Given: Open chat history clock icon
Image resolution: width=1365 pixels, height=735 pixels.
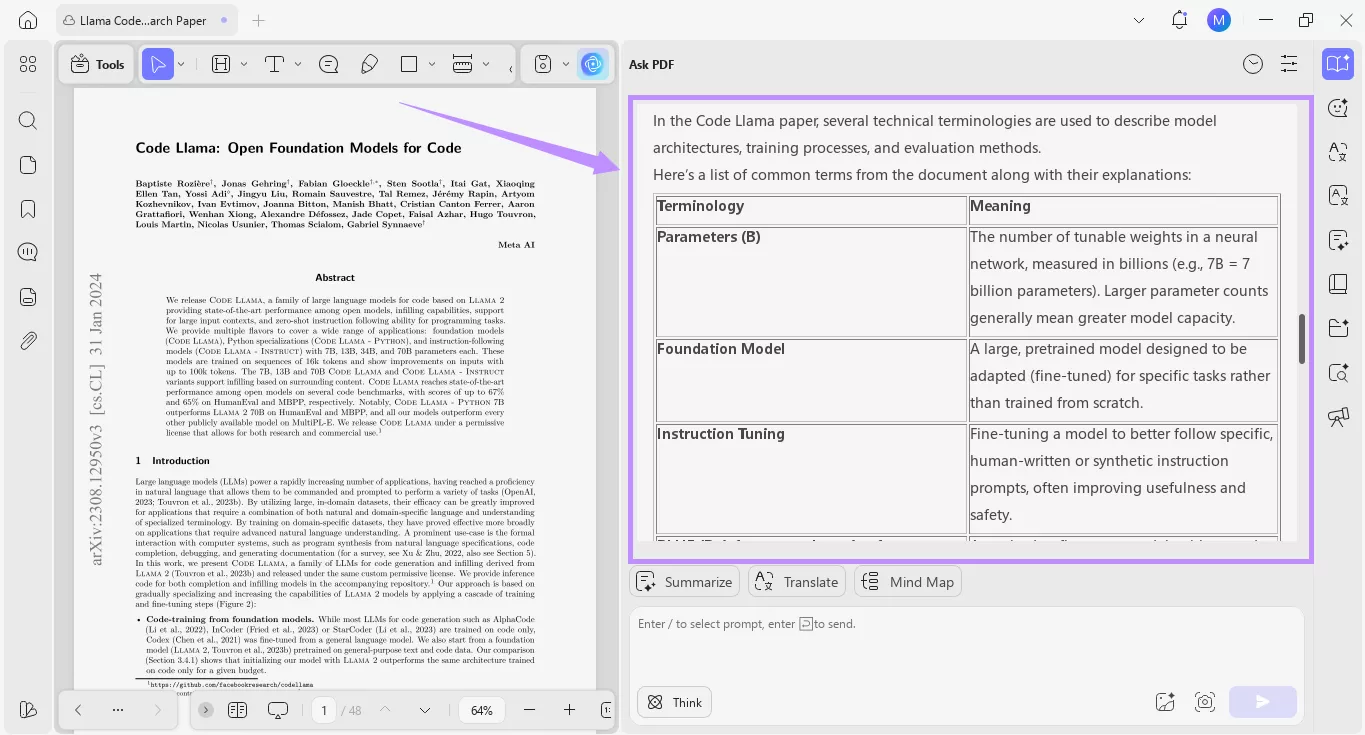Looking at the screenshot, I should pyautogui.click(x=1253, y=64).
